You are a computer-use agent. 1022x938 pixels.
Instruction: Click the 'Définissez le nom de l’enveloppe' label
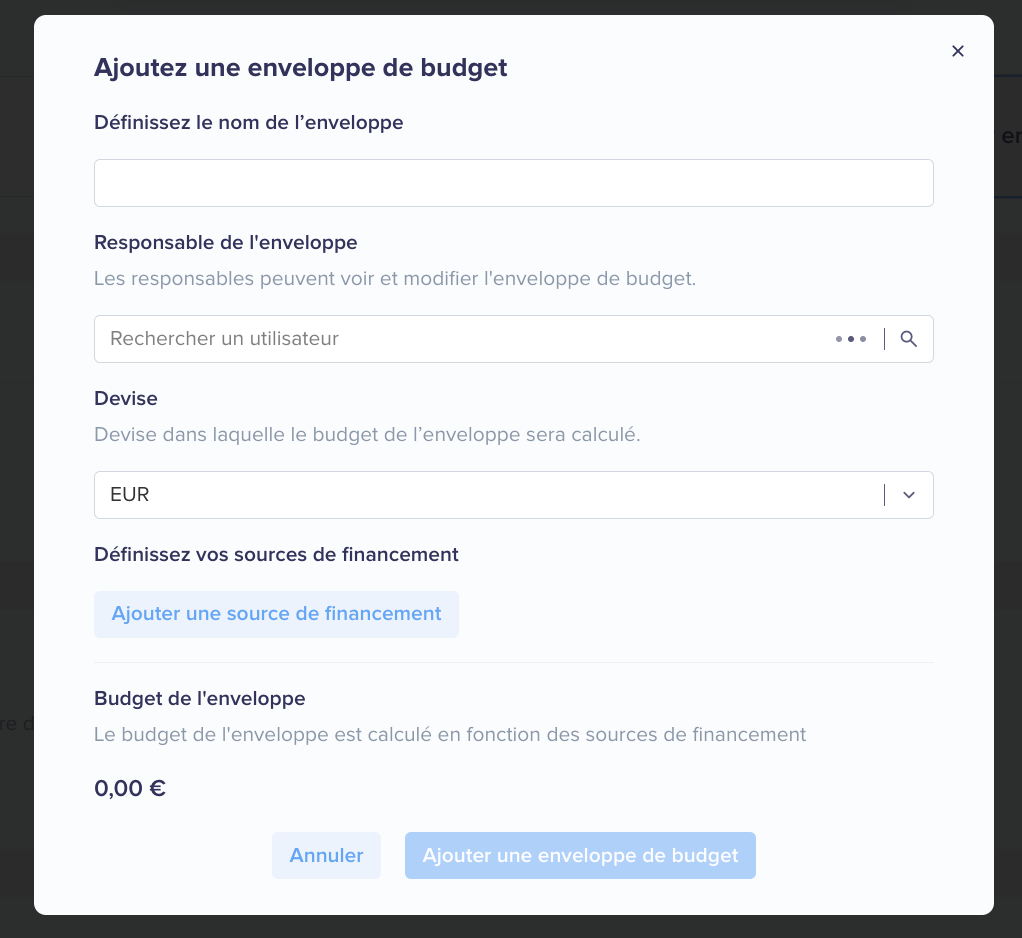pyautogui.click(x=248, y=123)
